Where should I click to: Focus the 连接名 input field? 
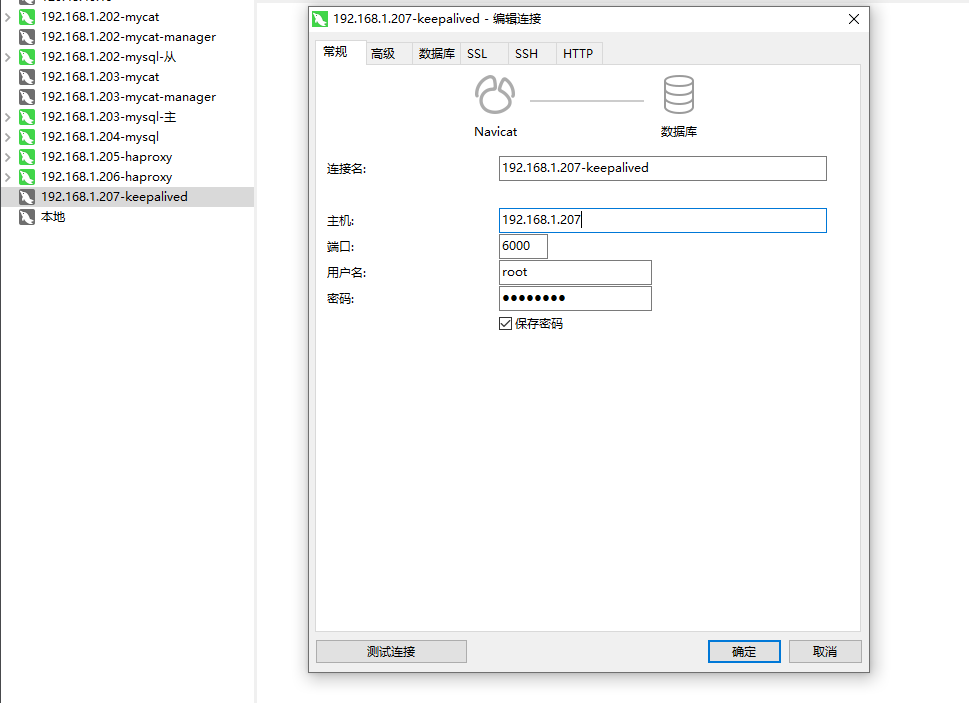coord(662,168)
